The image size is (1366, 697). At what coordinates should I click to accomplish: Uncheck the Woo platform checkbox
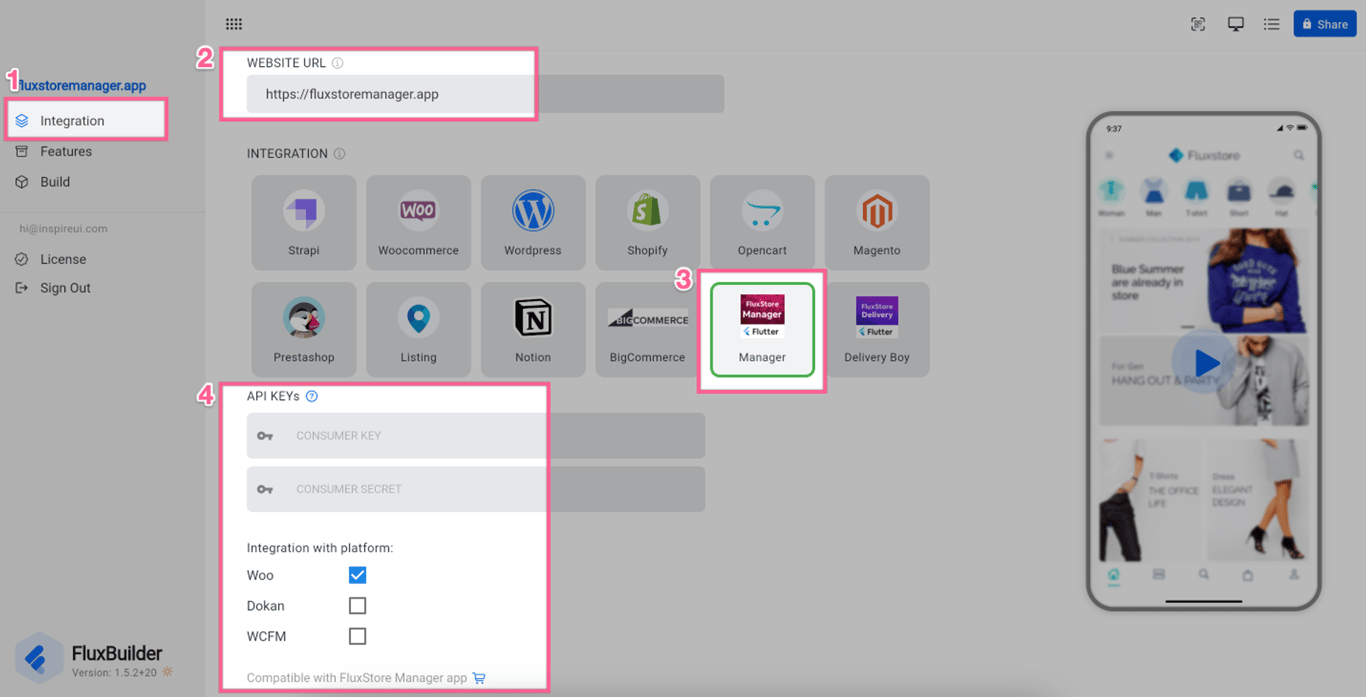357,575
